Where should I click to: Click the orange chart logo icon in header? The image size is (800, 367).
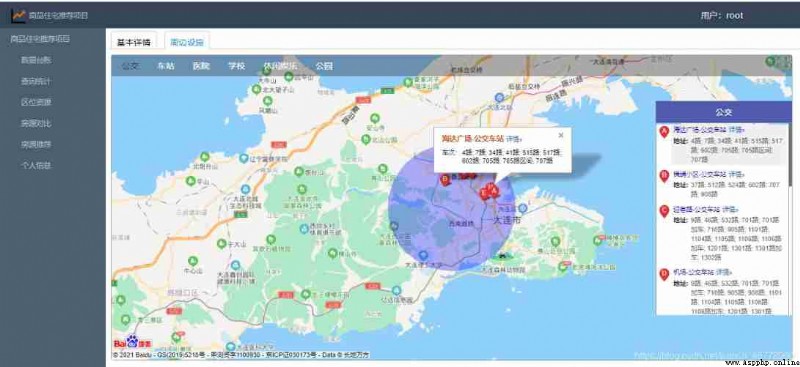(x=18, y=16)
